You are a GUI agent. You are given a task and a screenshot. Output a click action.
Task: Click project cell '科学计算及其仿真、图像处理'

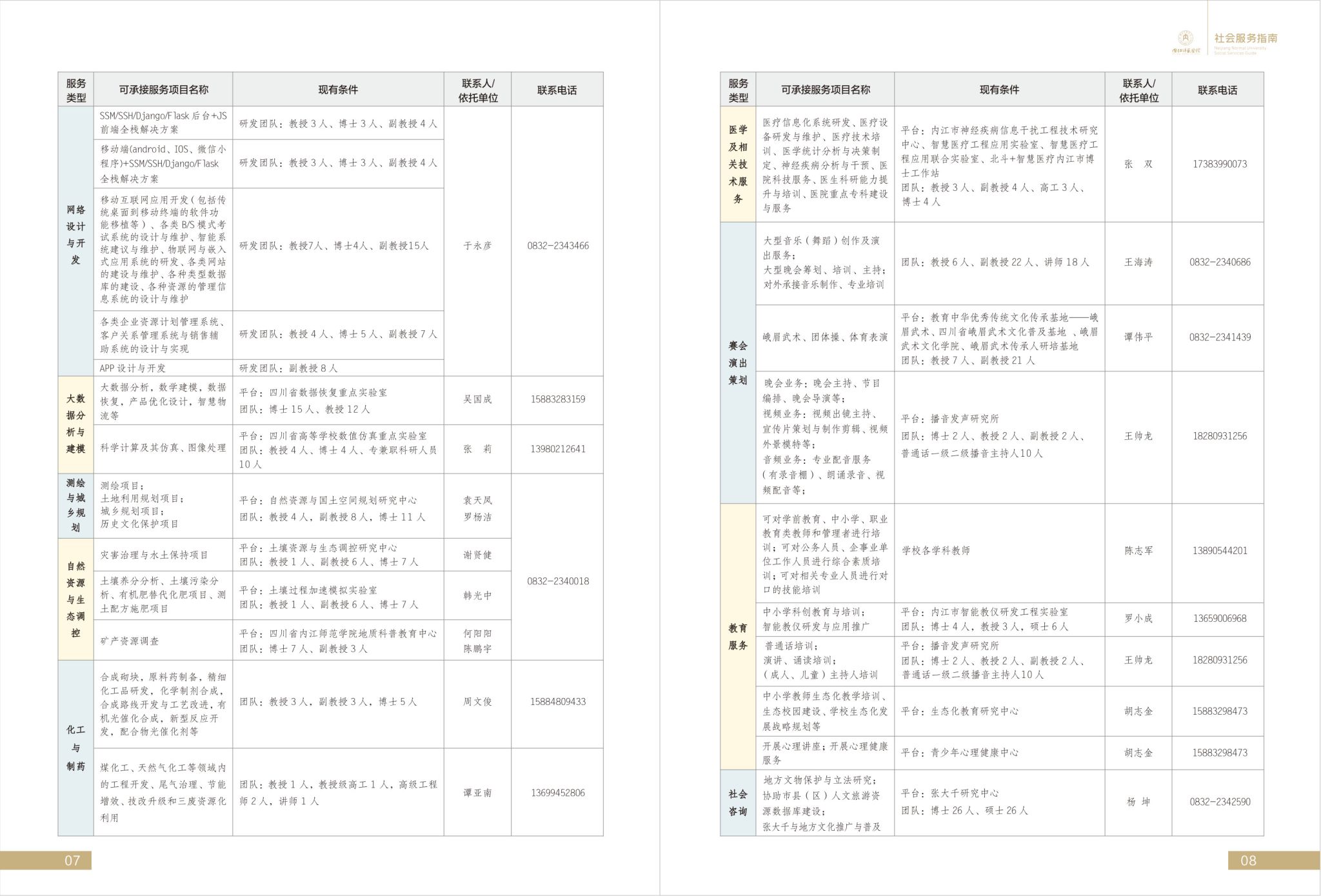tap(163, 449)
